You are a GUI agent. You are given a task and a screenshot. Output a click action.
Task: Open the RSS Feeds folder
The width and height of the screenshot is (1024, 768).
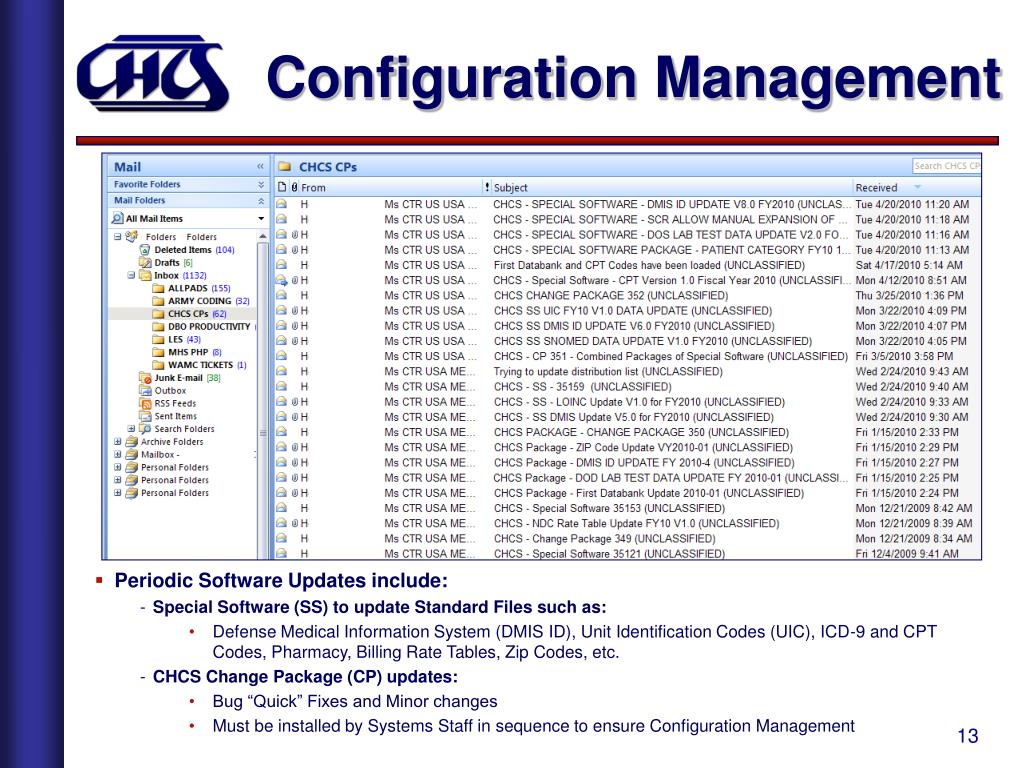[x=167, y=404]
